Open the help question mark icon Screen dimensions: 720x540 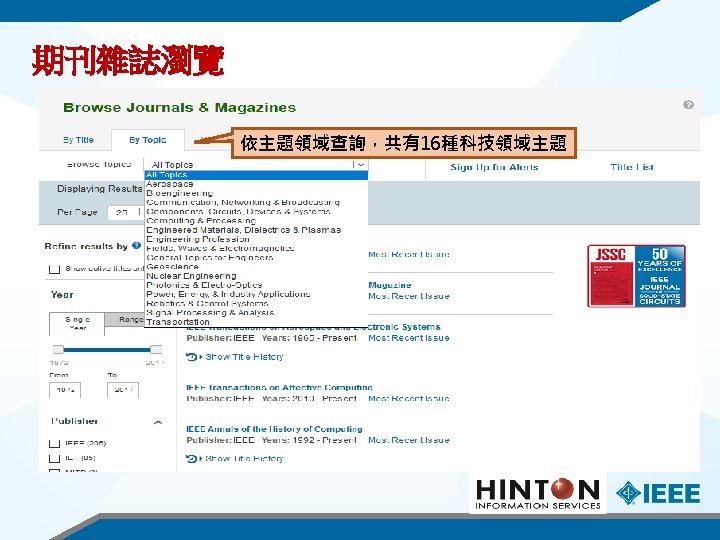pos(688,105)
